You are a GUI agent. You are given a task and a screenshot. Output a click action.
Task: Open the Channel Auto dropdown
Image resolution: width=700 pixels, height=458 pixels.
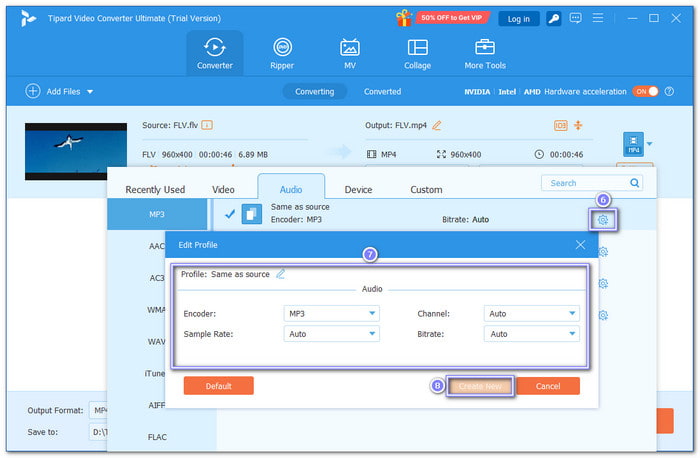coord(531,313)
